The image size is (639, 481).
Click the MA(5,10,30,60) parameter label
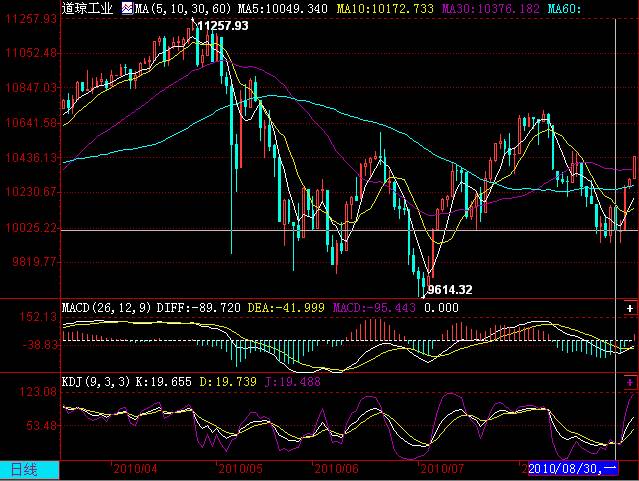(183, 8)
